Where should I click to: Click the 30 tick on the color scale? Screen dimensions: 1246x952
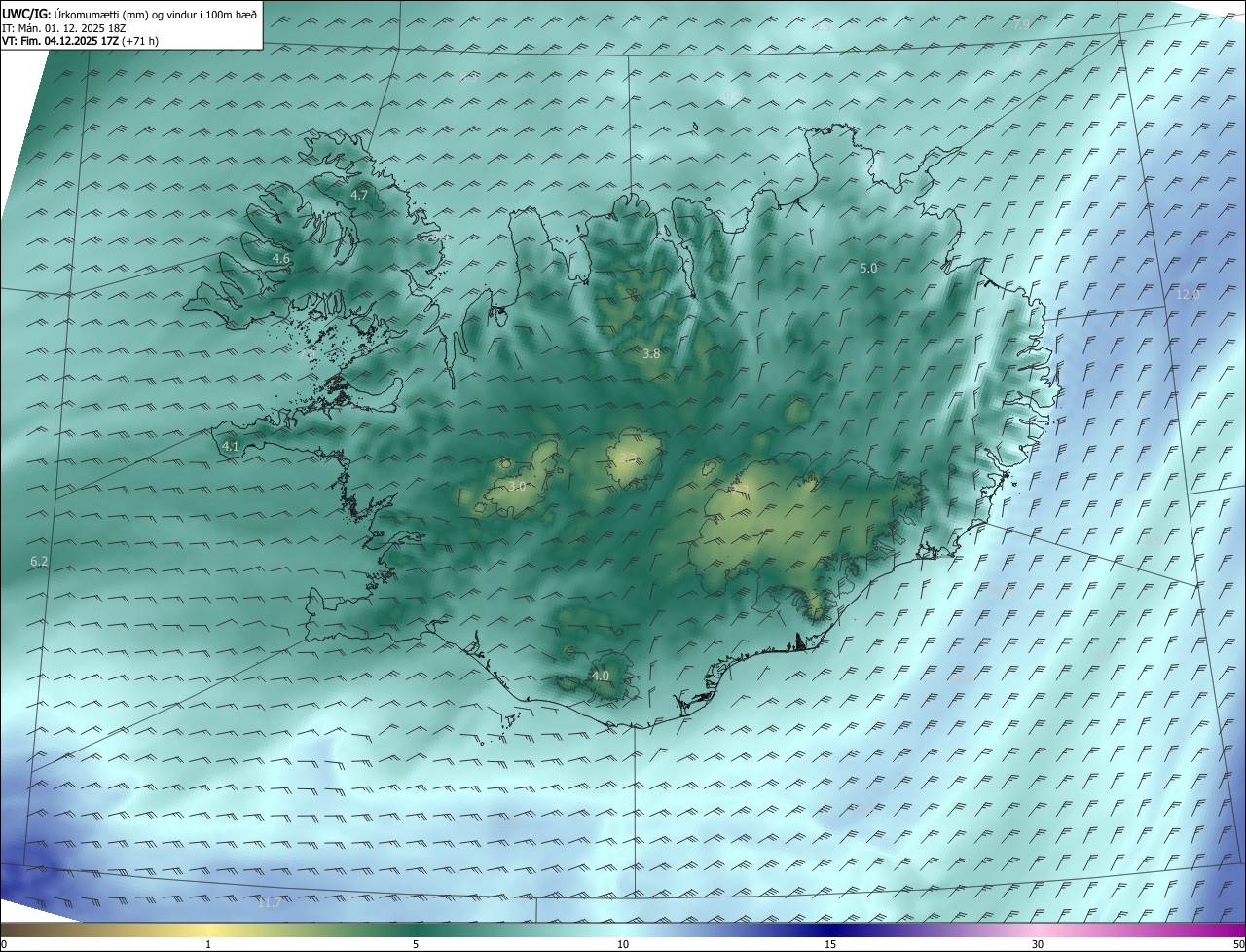coord(1038,945)
